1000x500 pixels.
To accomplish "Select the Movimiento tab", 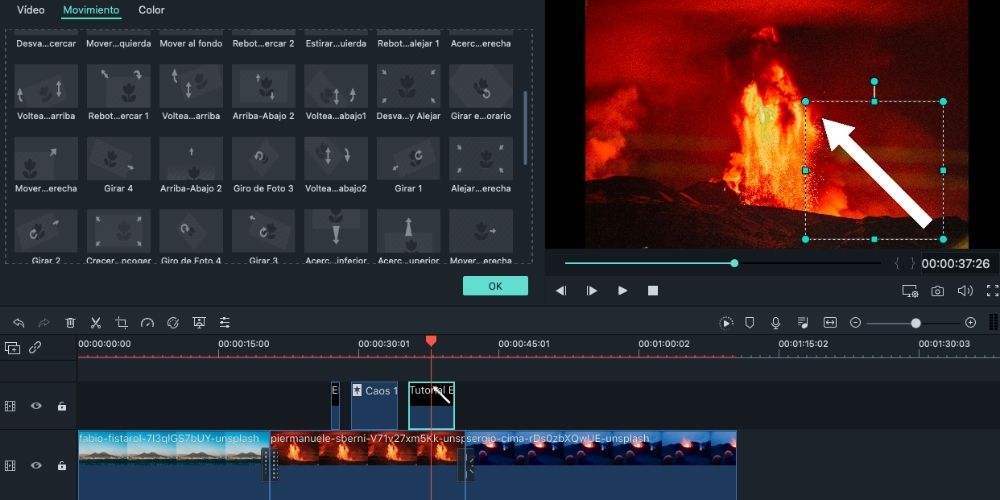I will coord(91,10).
